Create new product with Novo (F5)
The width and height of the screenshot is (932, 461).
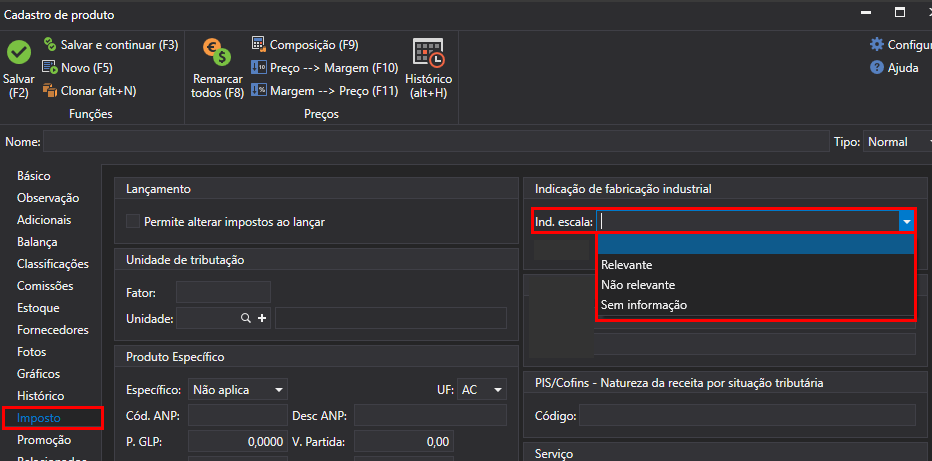pyautogui.click(x=50, y=68)
